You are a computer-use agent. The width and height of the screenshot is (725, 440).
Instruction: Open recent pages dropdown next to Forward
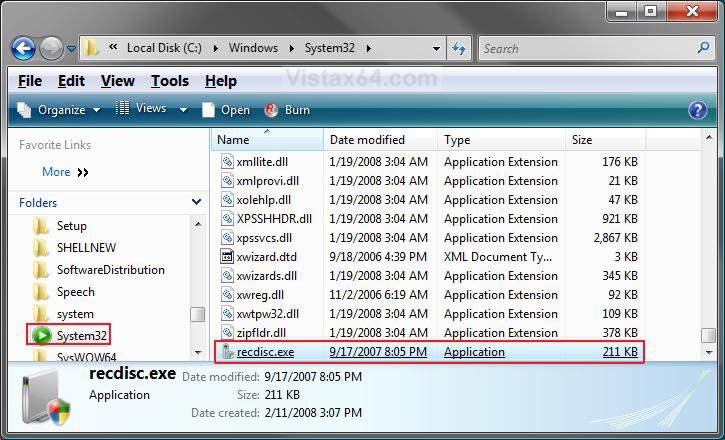click(71, 48)
